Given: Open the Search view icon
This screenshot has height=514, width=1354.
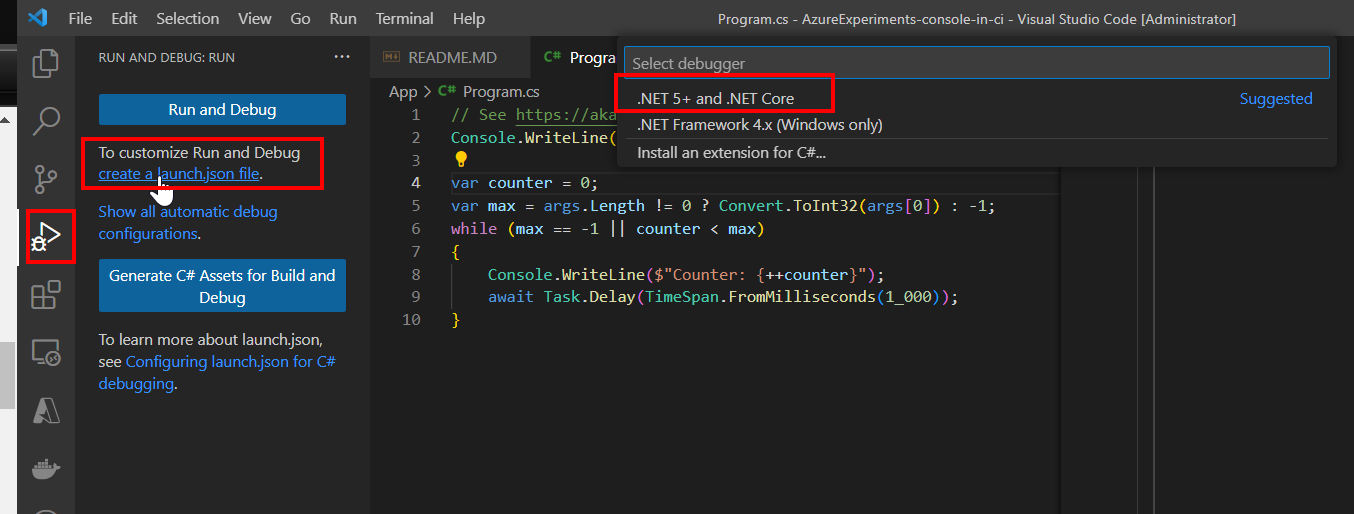Looking at the screenshot, I should click(x=46, y=122).
